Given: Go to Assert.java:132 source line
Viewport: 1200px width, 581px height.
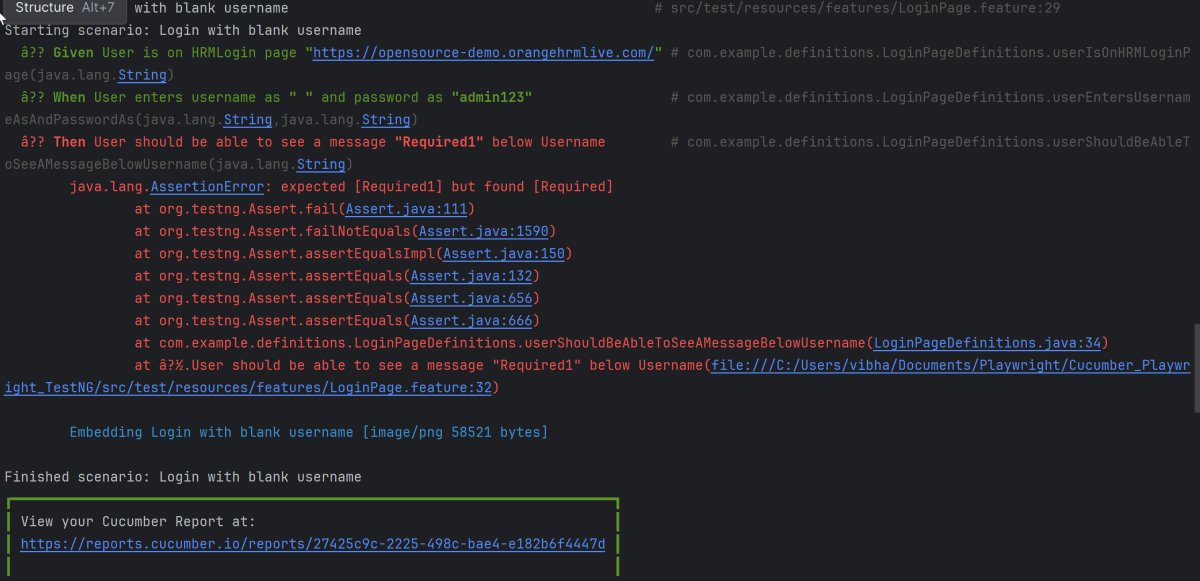Looking at the screenshot, I should coord(473,276).
